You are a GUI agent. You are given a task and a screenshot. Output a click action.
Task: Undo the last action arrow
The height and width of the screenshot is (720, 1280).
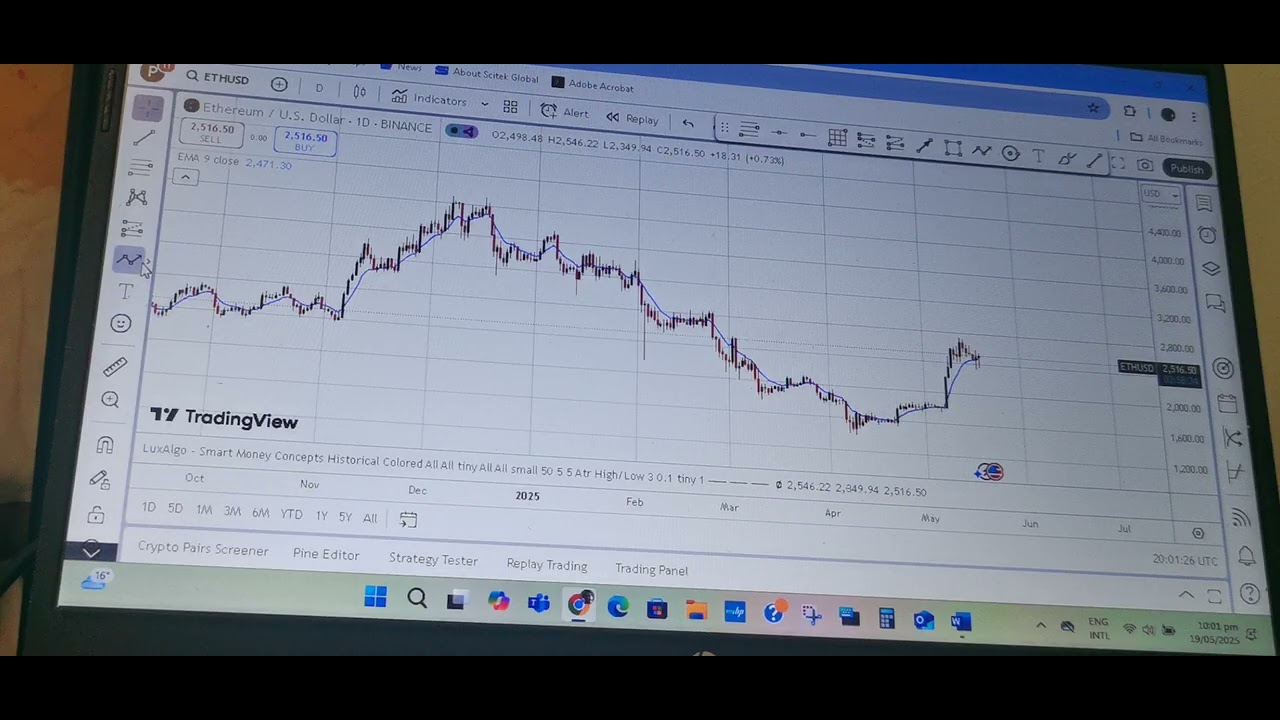[x=688, y=123]
